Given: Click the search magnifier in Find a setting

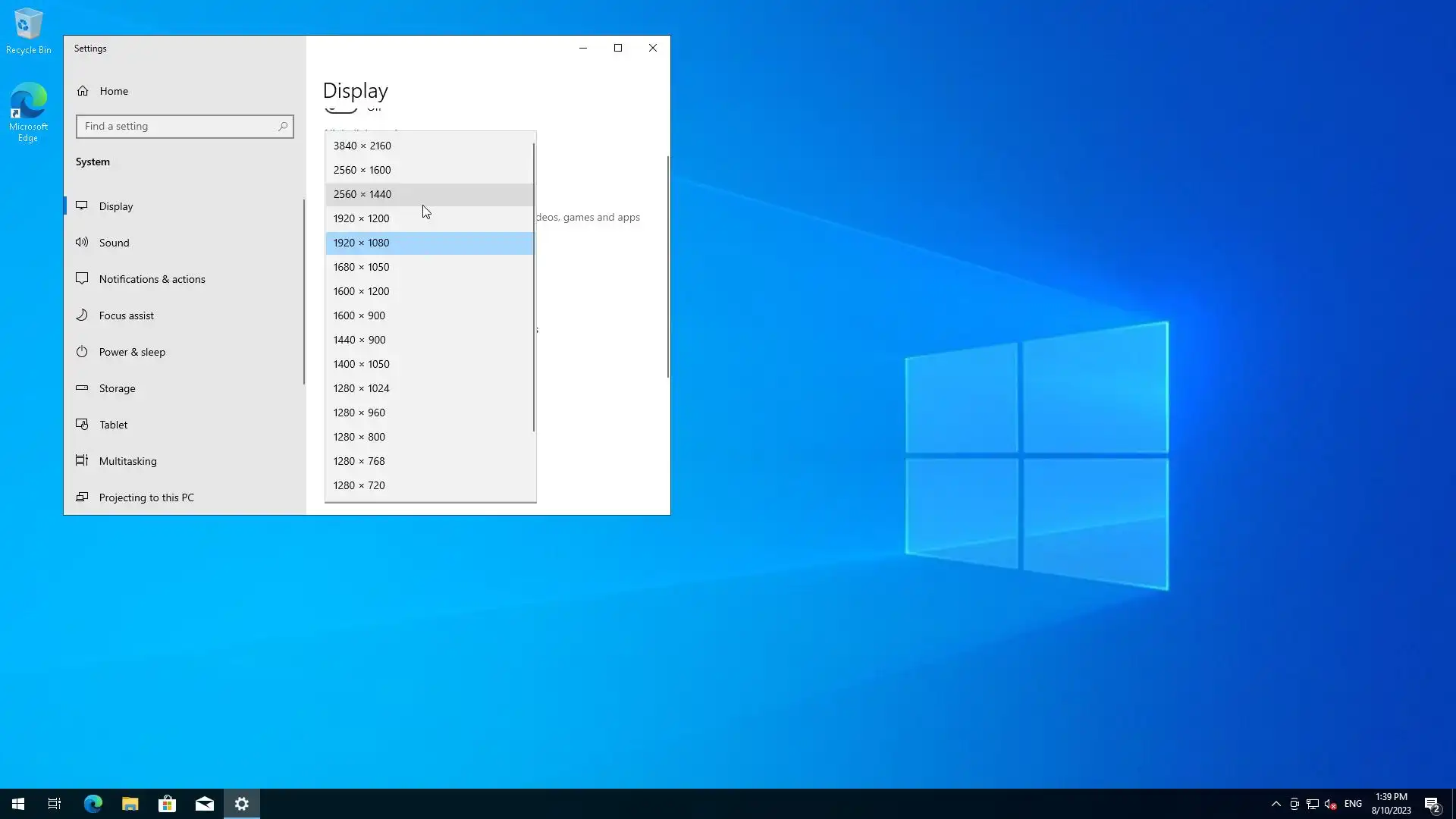Looking at the screenshot, I should [x=283, y=127].
